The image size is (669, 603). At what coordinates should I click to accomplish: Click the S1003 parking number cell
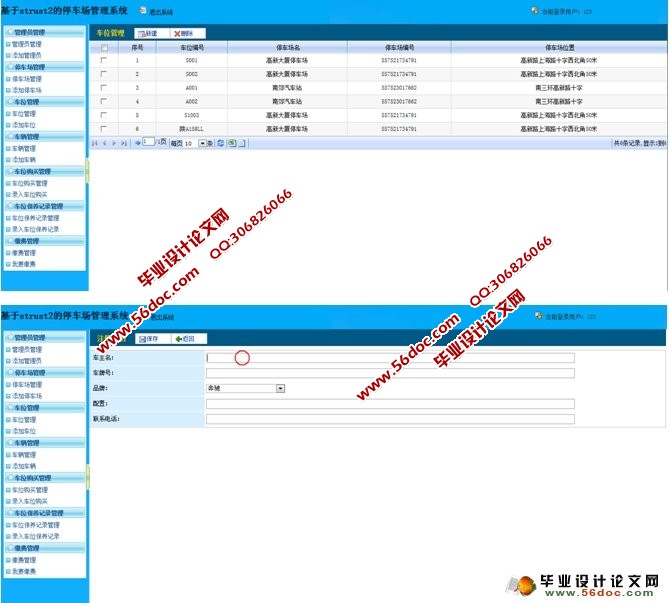pos(192,115)
